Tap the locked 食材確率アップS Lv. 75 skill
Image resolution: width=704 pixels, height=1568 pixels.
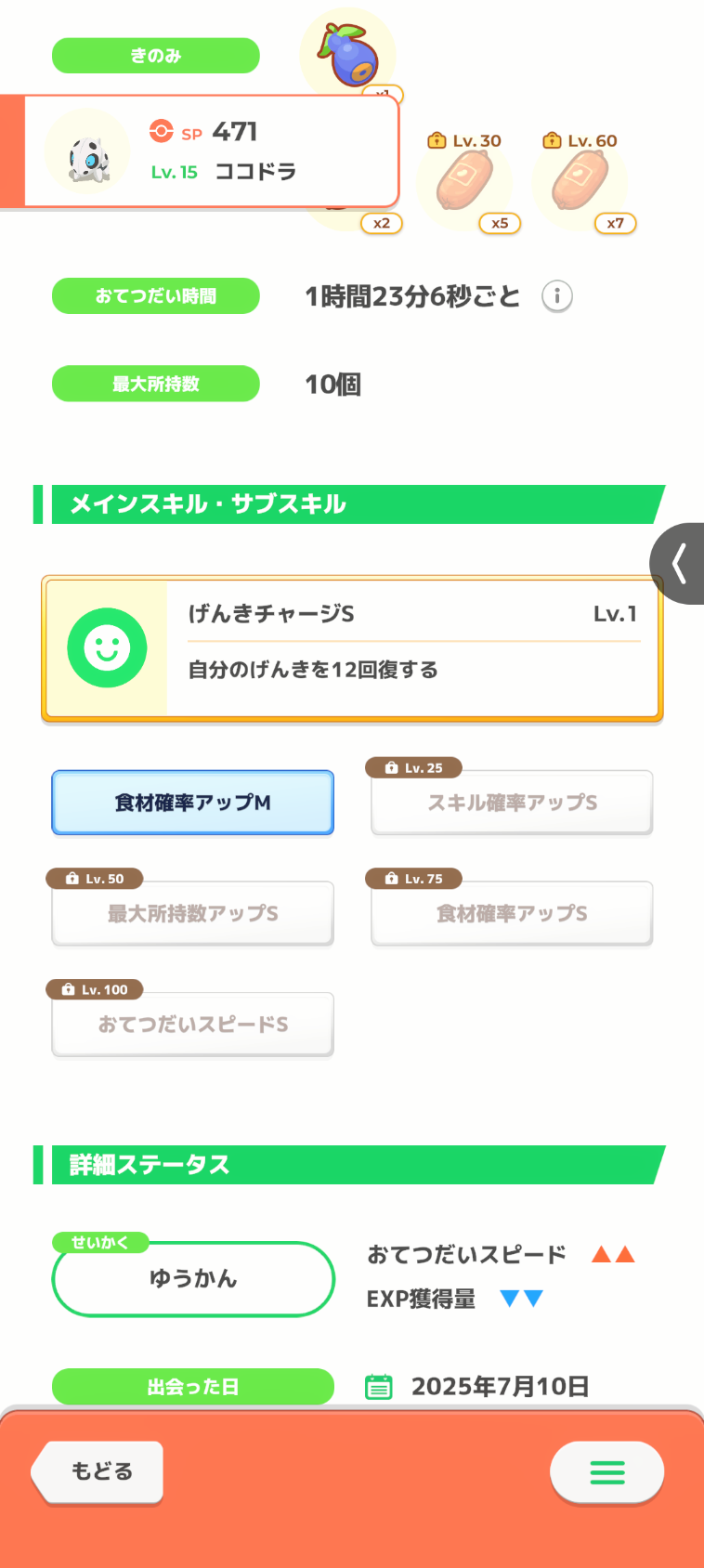pos(512,913)
